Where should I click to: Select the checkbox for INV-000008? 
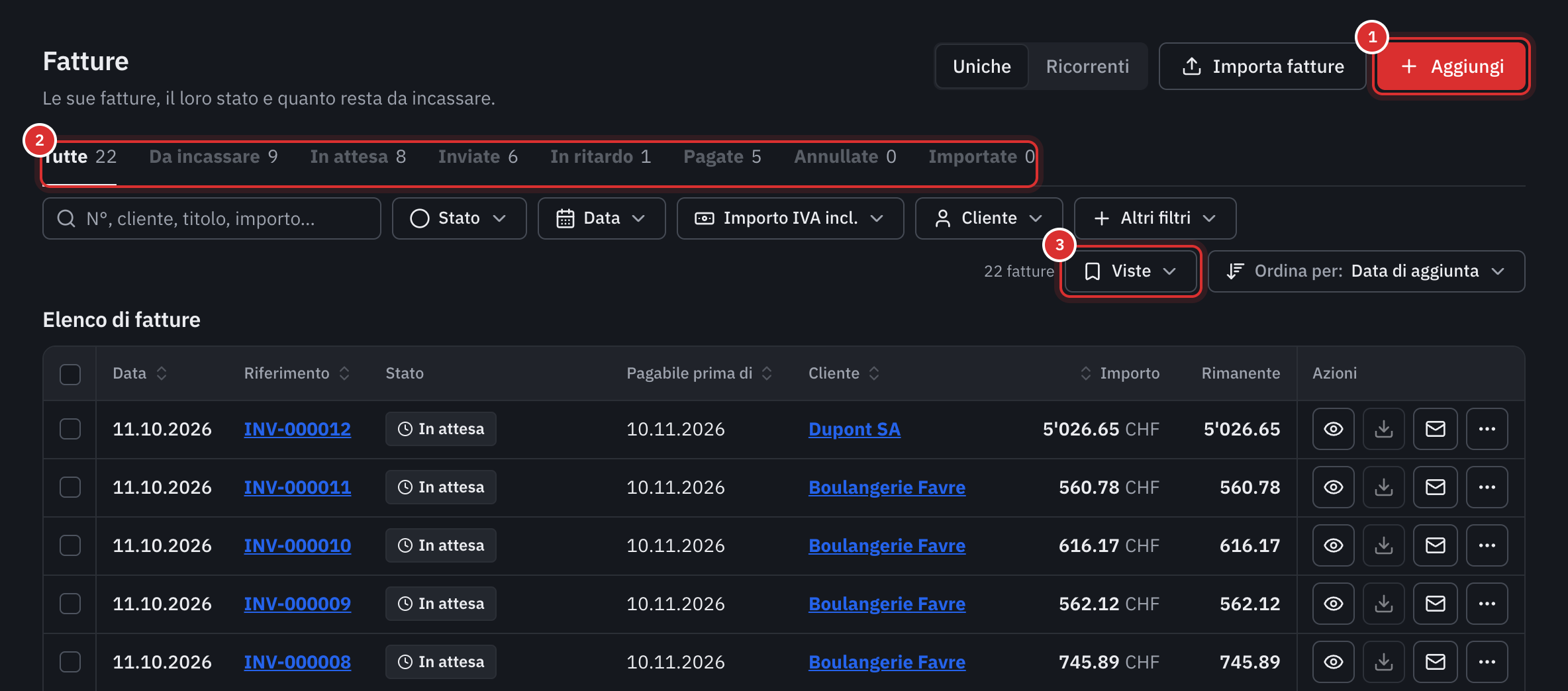[x=70, y=662]
